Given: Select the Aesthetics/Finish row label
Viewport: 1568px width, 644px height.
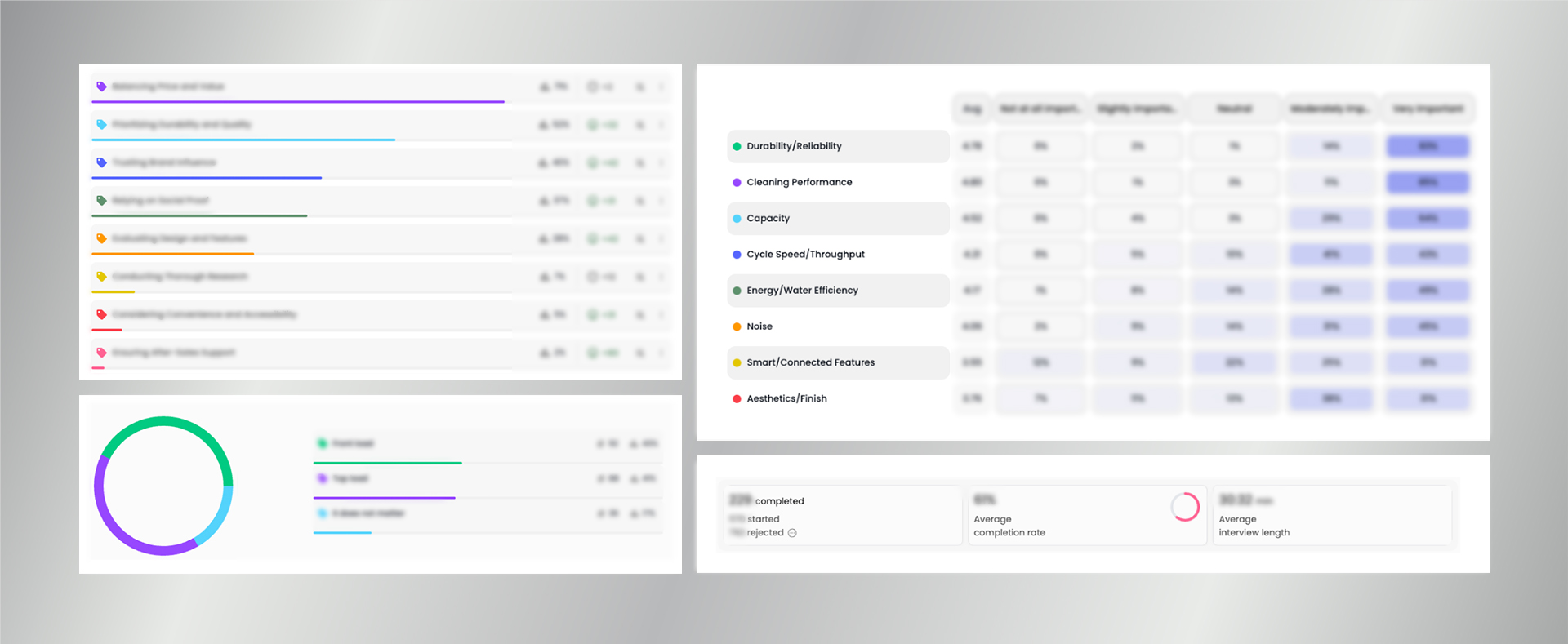Looking at the screenshot, I should tap(786, 398).
